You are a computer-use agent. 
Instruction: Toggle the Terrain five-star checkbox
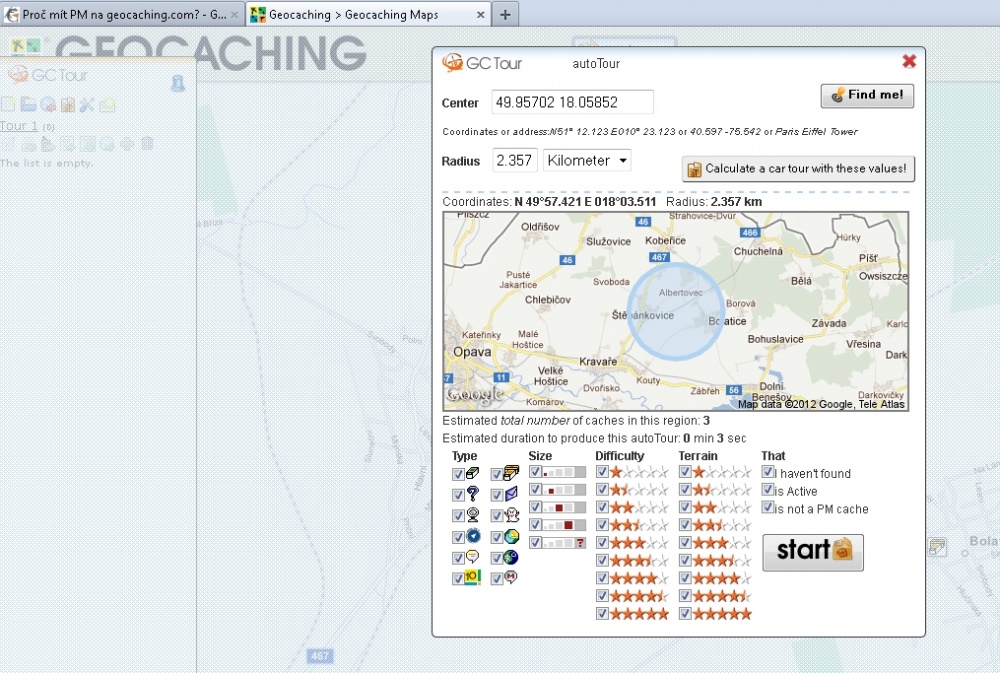coord(685,613)
